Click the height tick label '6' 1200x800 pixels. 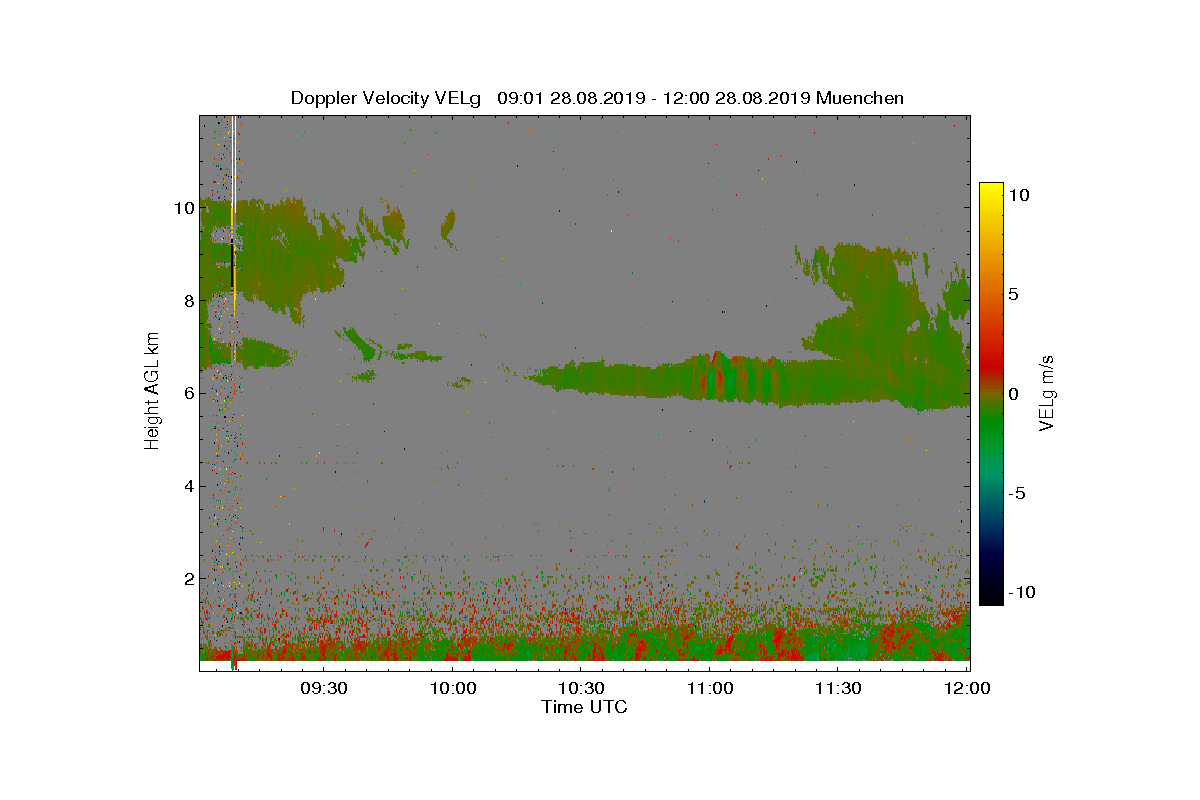tap(189, 394)
